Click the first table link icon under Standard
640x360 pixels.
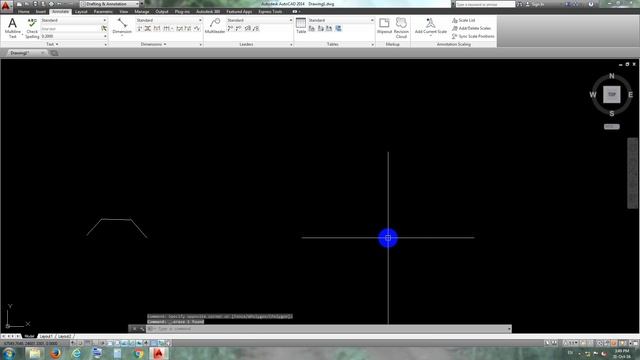point(312,29)
